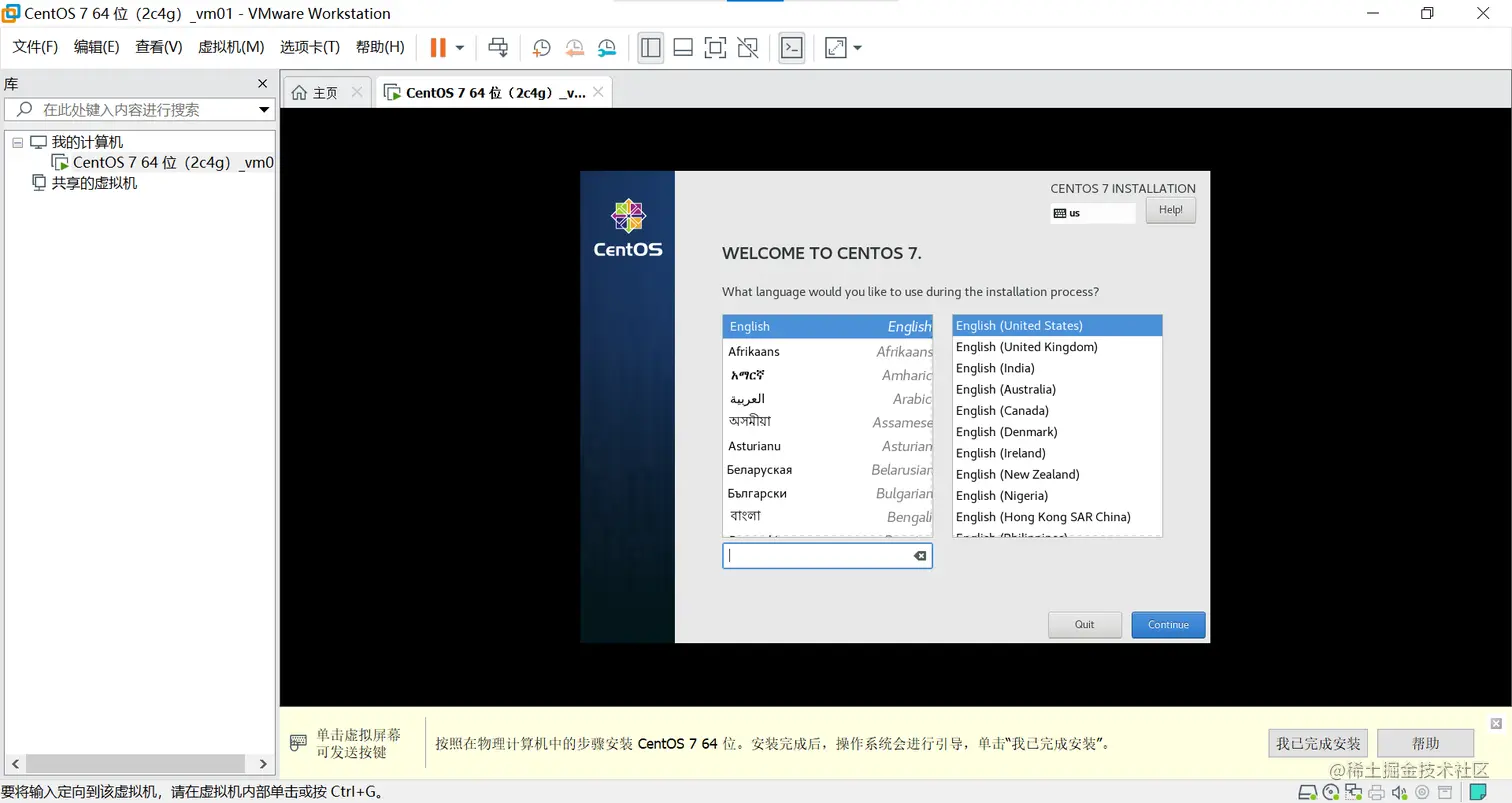Click the 我已完成安装 button
The height and width of the screenshot is (803, 1512).
pyautogui.click(x=1318, y=743)
